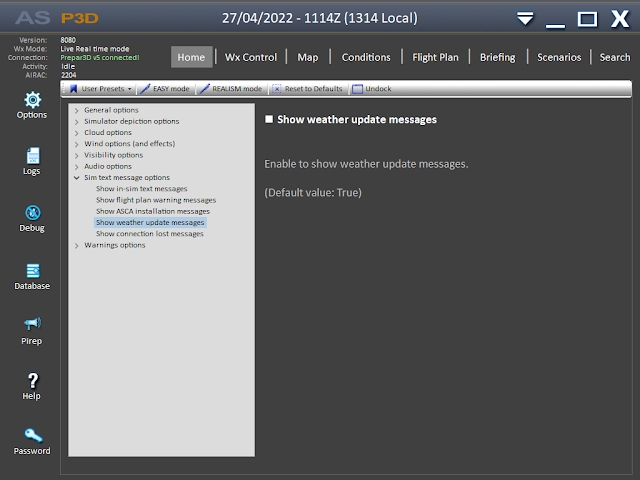Open the Help question mark icon
Viewport: 640px width, 480px height.
(31, 382)
